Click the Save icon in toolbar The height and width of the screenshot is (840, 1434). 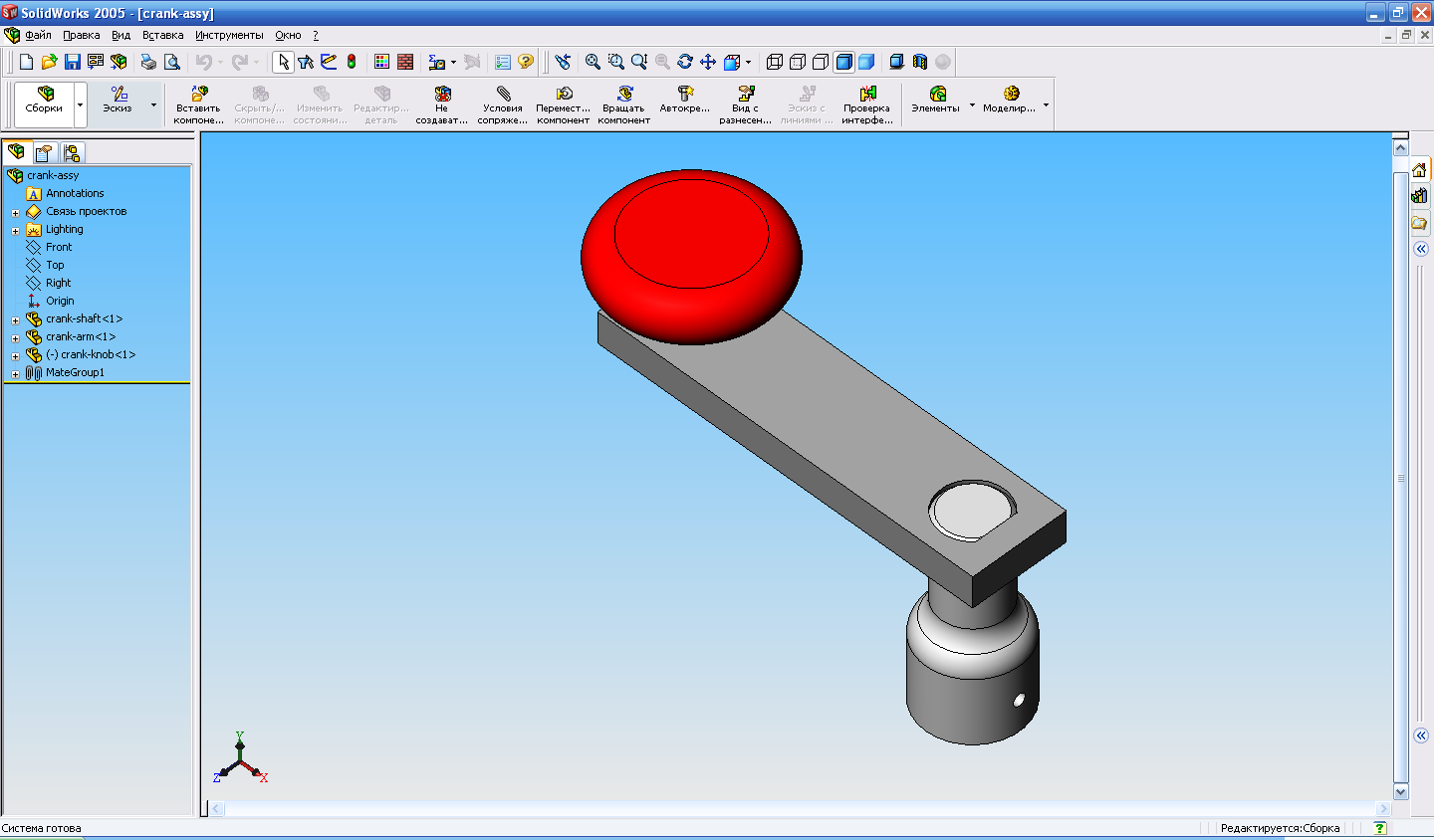click(x=72, y=62)
